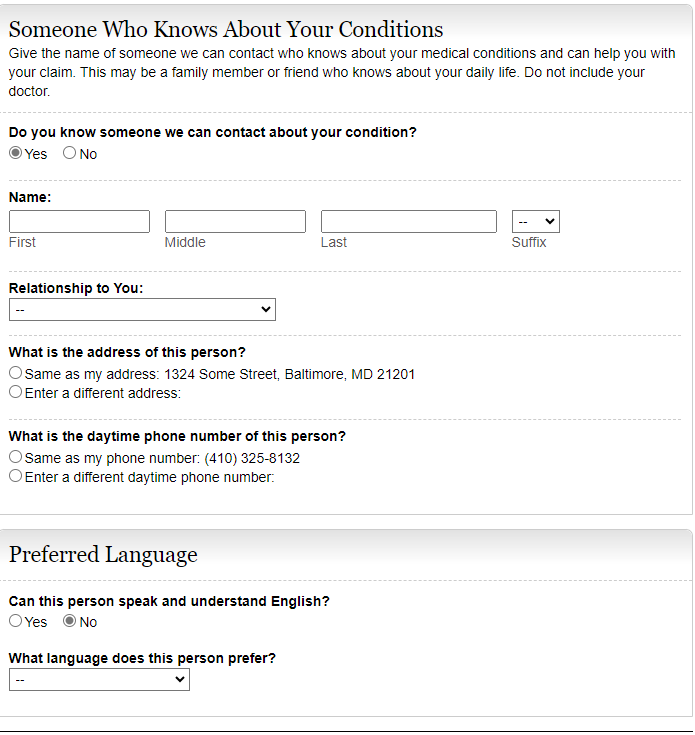695x735 pixels.
Task: Click the 'Someone Who Knows About Your Conditions' heading
Action: click(x=226, y=29)
